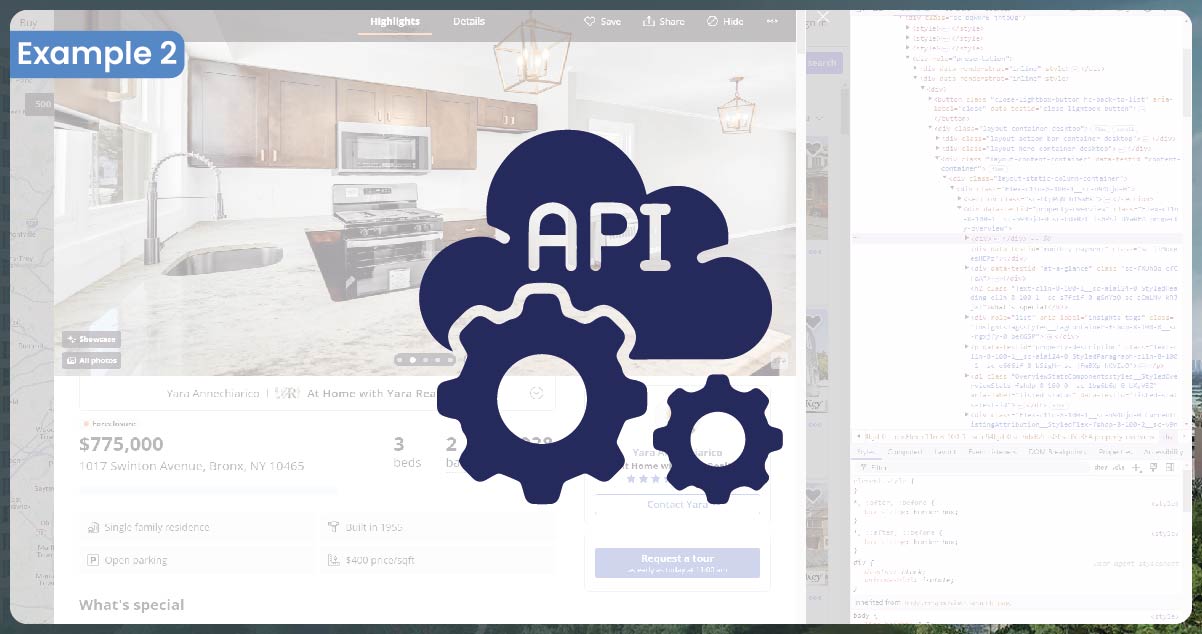Collapse the layout-content-container div node
The height and width of the screenshot is (634, 1202).
coord(938,158)
